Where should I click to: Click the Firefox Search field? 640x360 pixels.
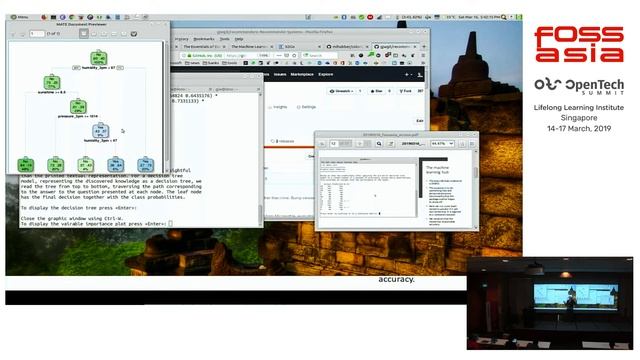[320, 55]
